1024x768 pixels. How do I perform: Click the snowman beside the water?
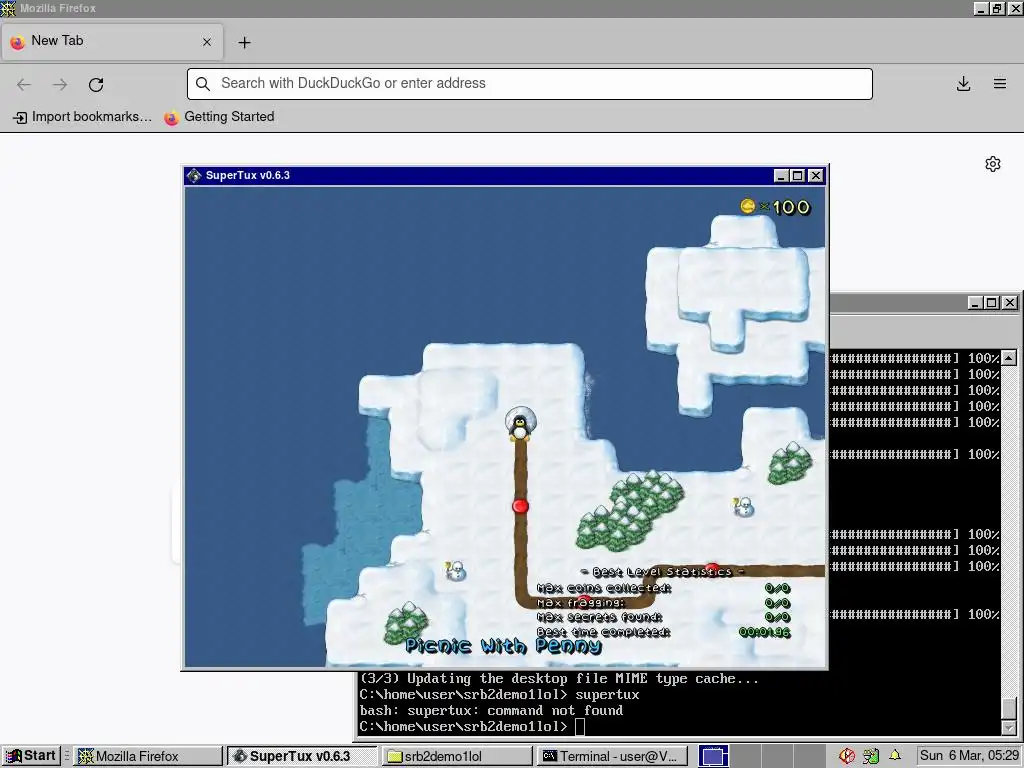[455, 570]
